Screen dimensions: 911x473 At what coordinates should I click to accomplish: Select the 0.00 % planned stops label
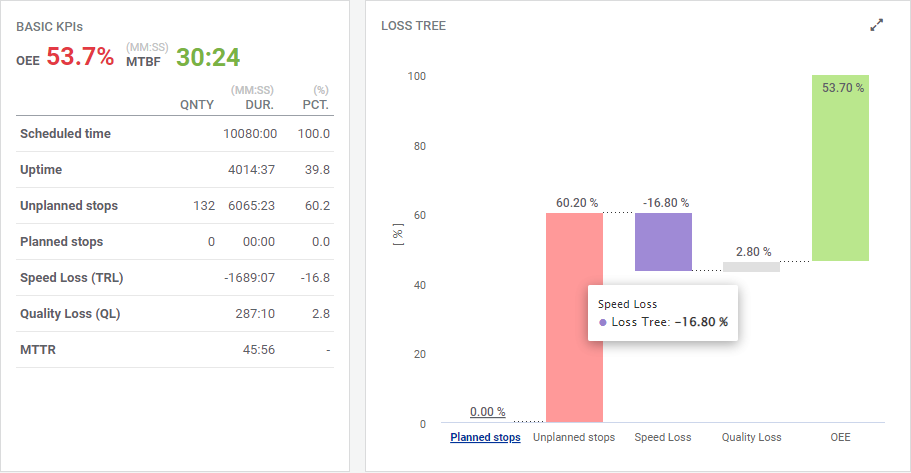(487, 412)
